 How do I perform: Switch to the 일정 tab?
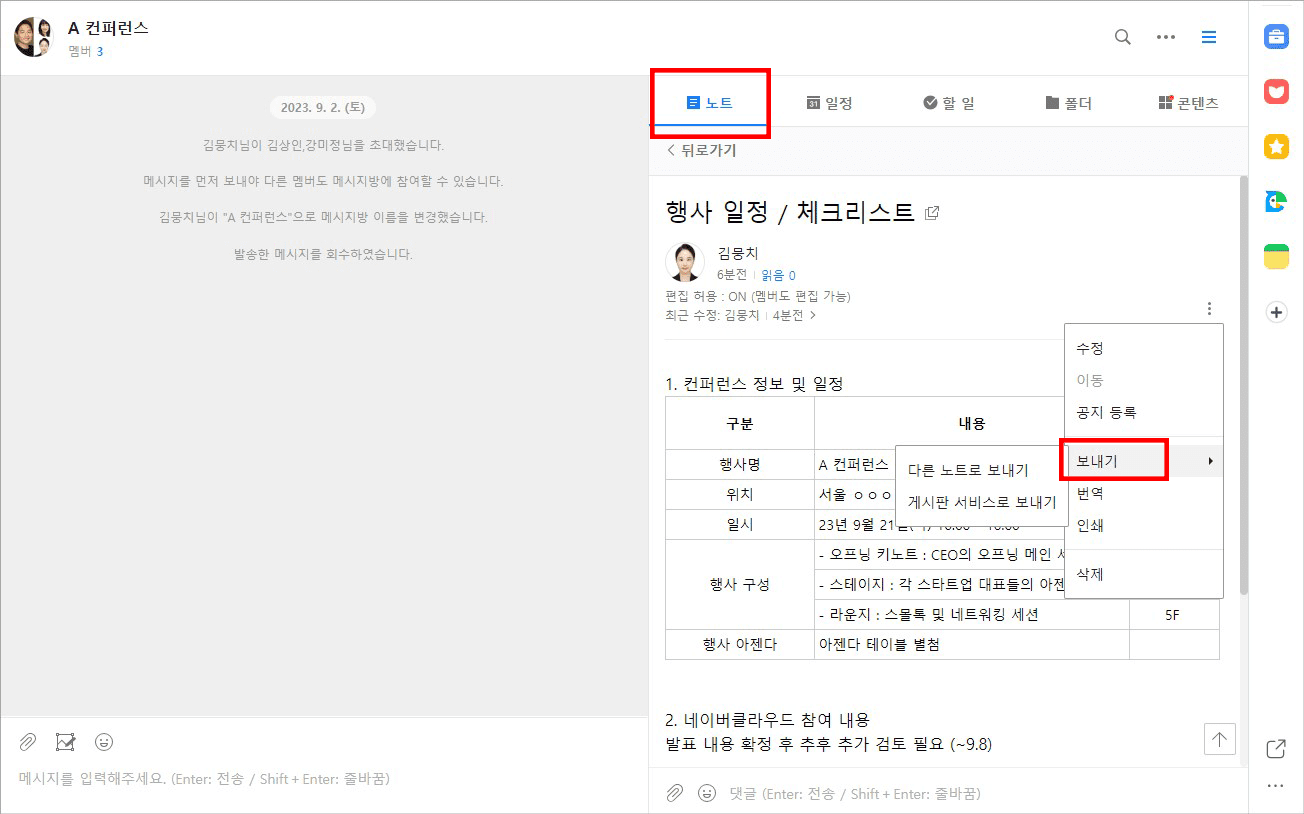coord(830,101)
